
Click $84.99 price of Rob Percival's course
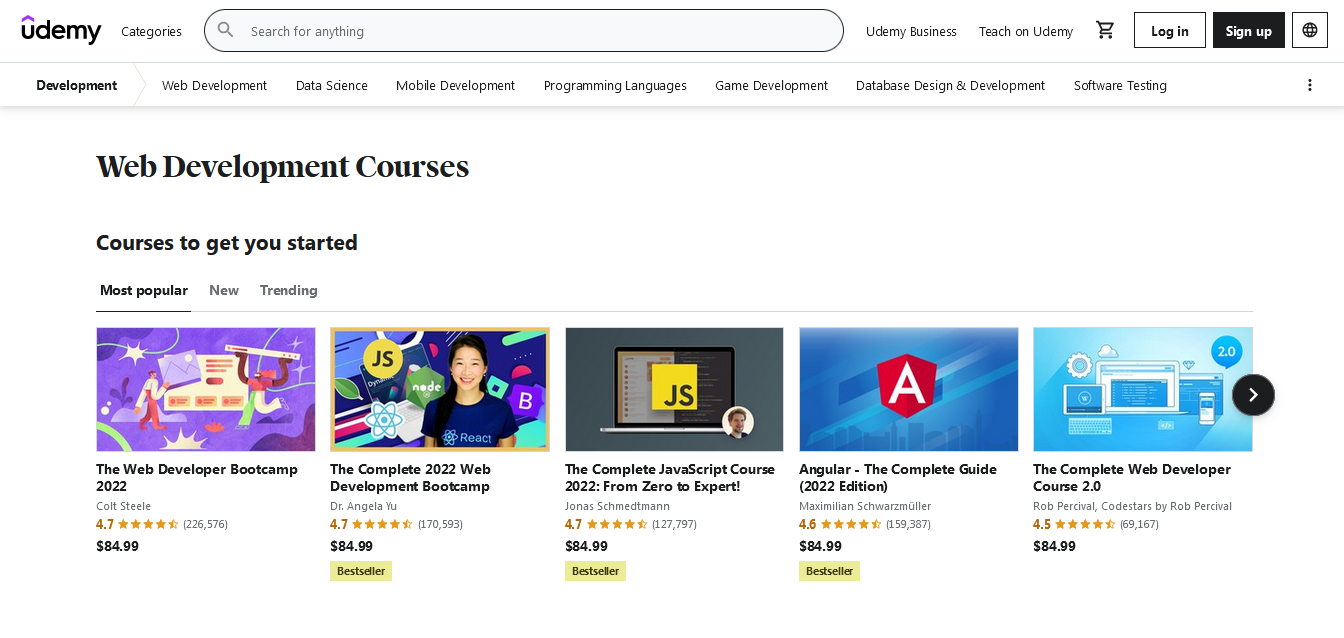click(x=1055, y=546)
